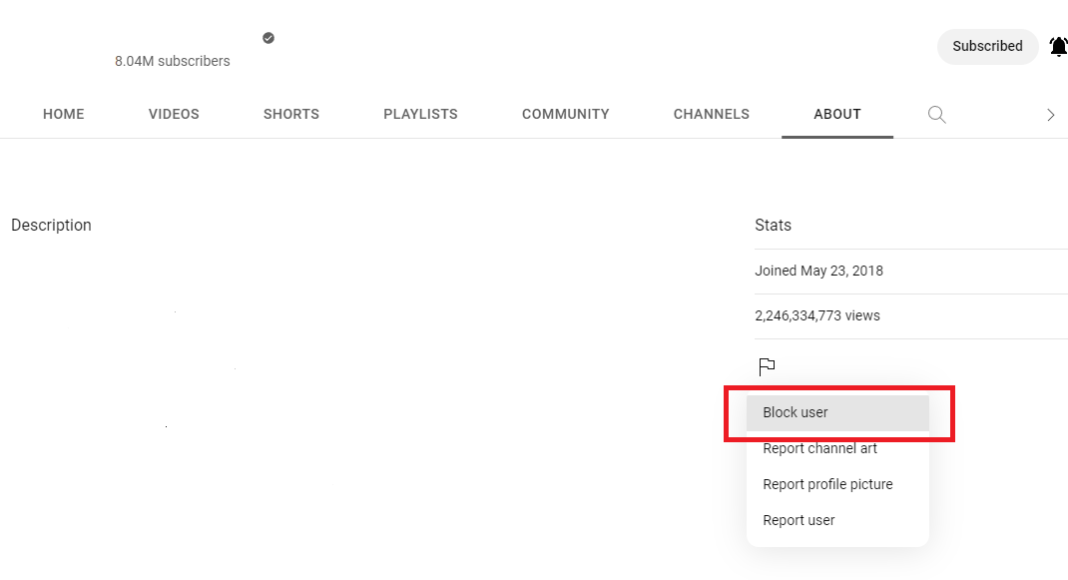This screenshot has width=1068, height=580.
Task: Select the HOME tab
Action: pos(63,114)
